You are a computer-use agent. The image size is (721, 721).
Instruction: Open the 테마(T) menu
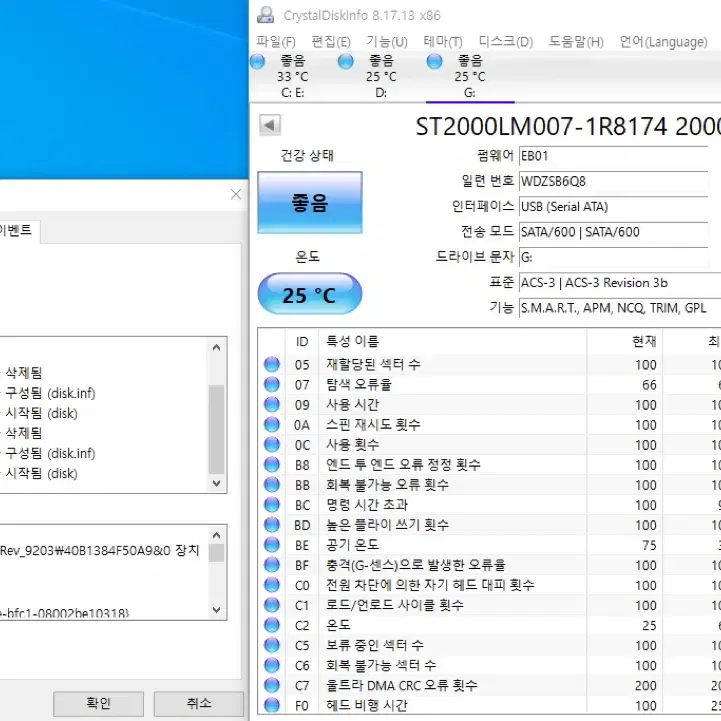point(443,42)
